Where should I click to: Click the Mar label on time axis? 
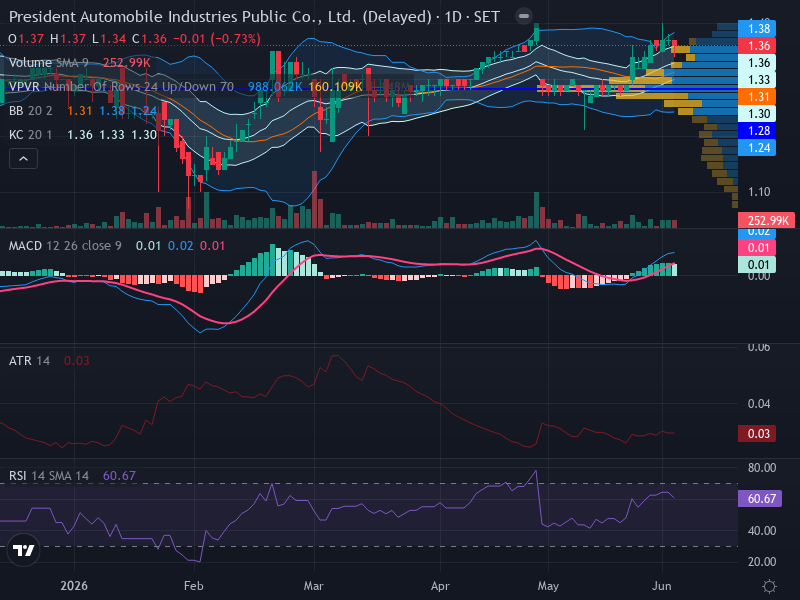(x=314, y=586)
